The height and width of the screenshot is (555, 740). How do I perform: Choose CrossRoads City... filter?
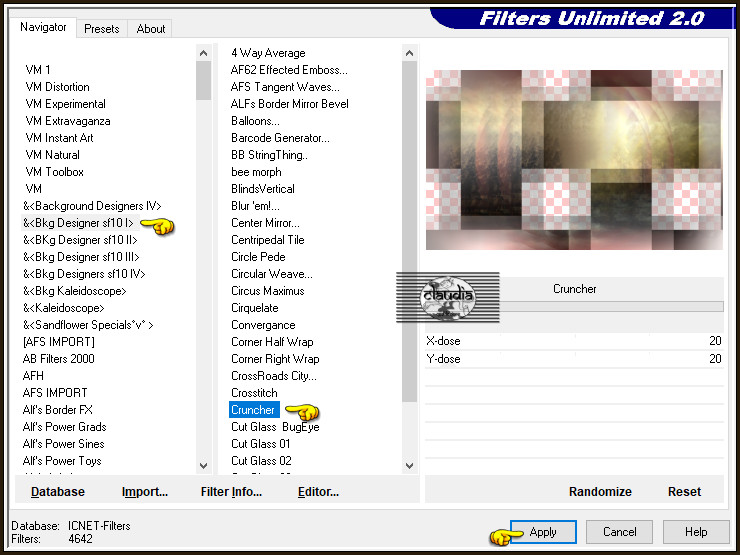coord(274,376)
